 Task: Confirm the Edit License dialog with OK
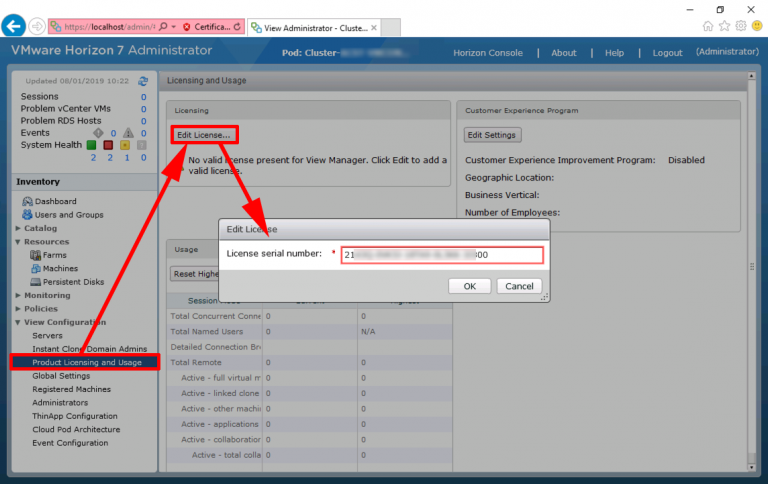(x=470, y=286)
